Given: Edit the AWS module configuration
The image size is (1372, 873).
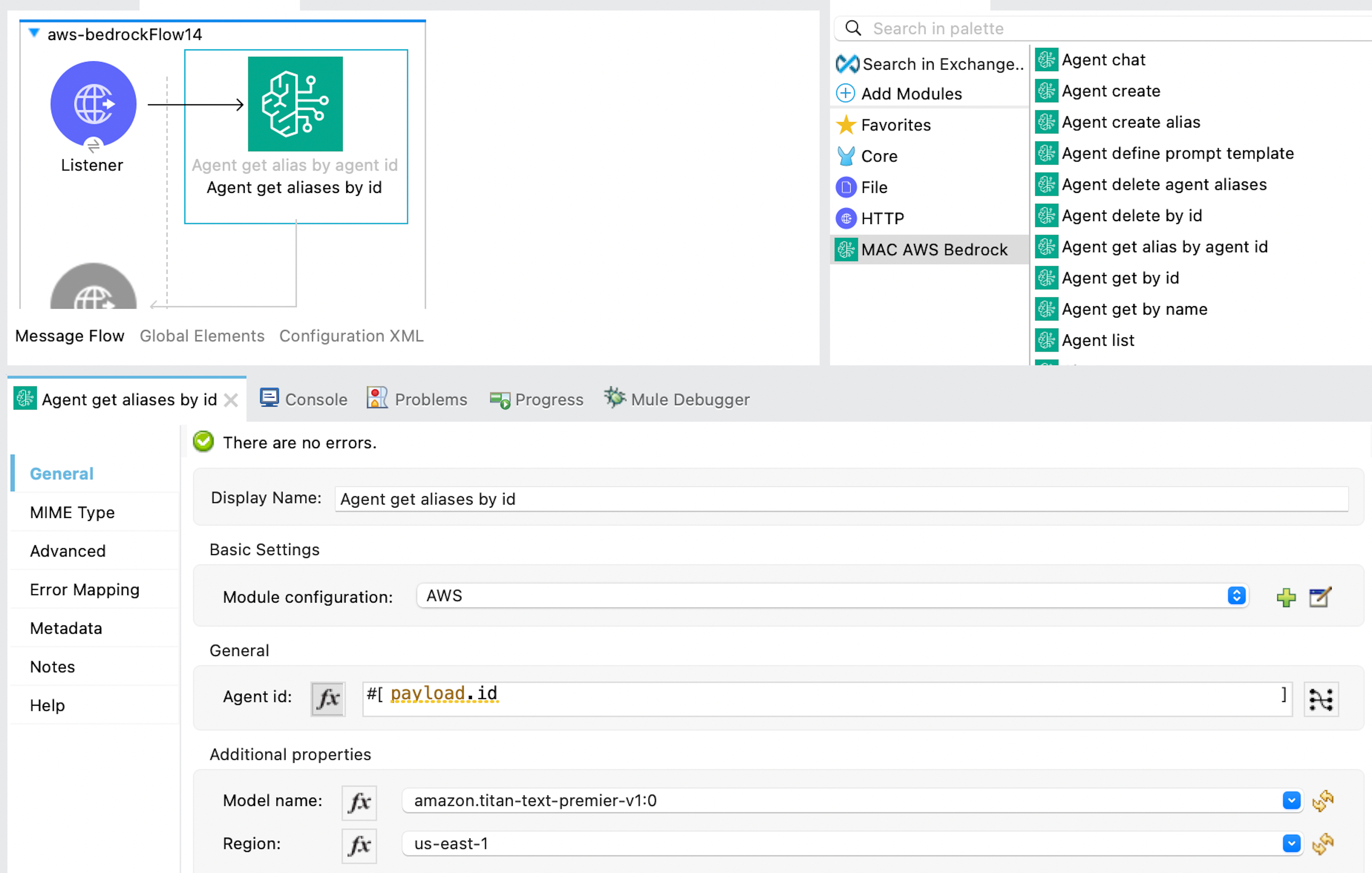Looking at the screenshot, I should point(1319,597).
